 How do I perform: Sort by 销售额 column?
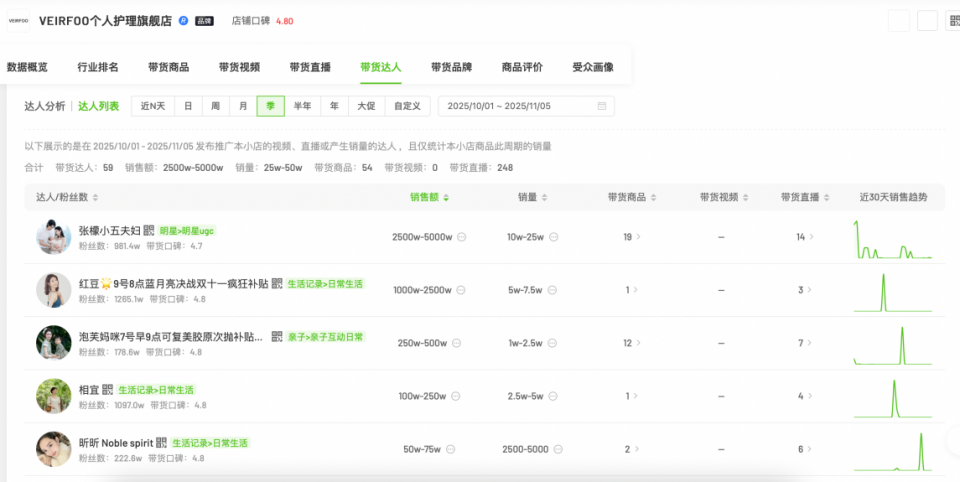click(429, 197)
